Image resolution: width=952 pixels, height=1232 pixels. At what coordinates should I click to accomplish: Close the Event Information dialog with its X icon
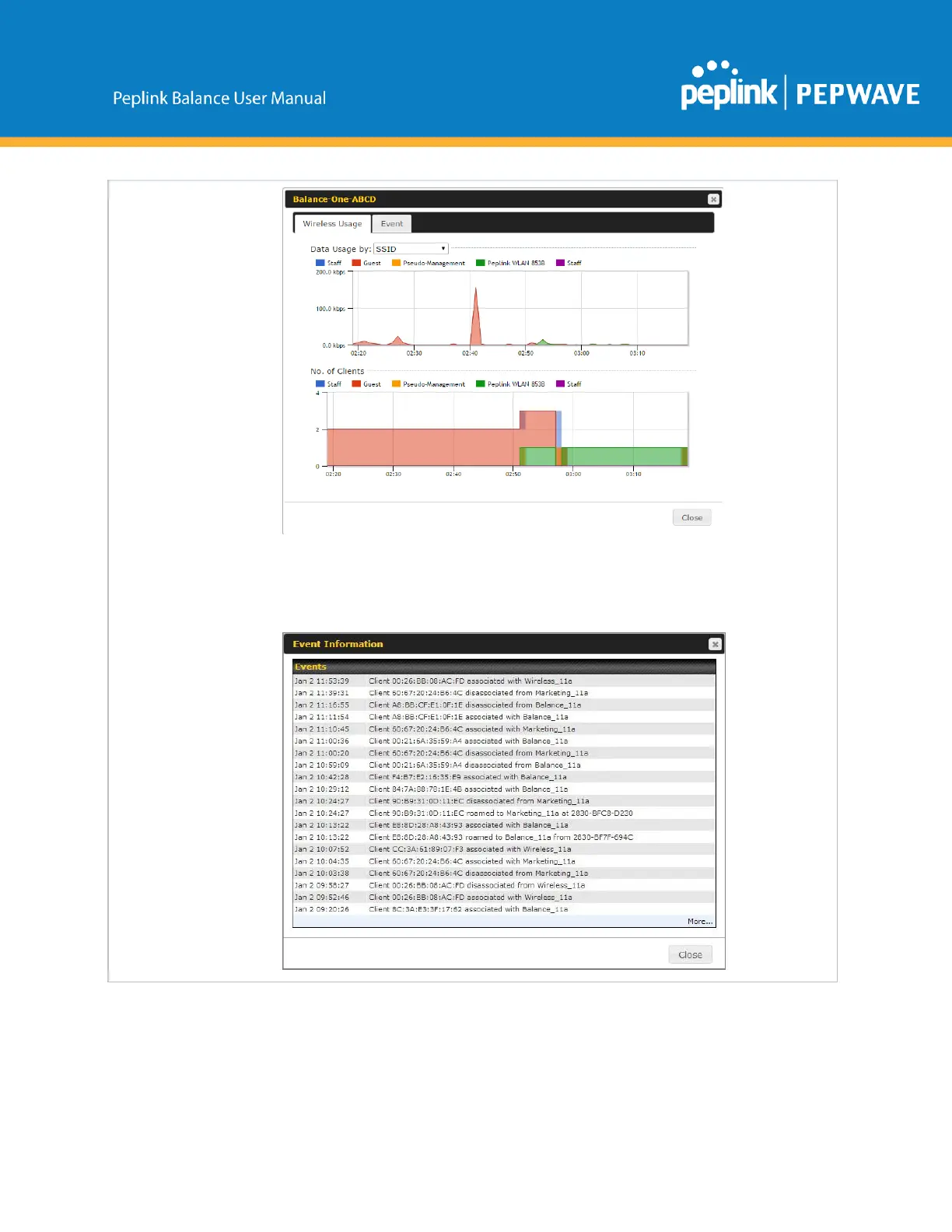[x=715, y=644]
